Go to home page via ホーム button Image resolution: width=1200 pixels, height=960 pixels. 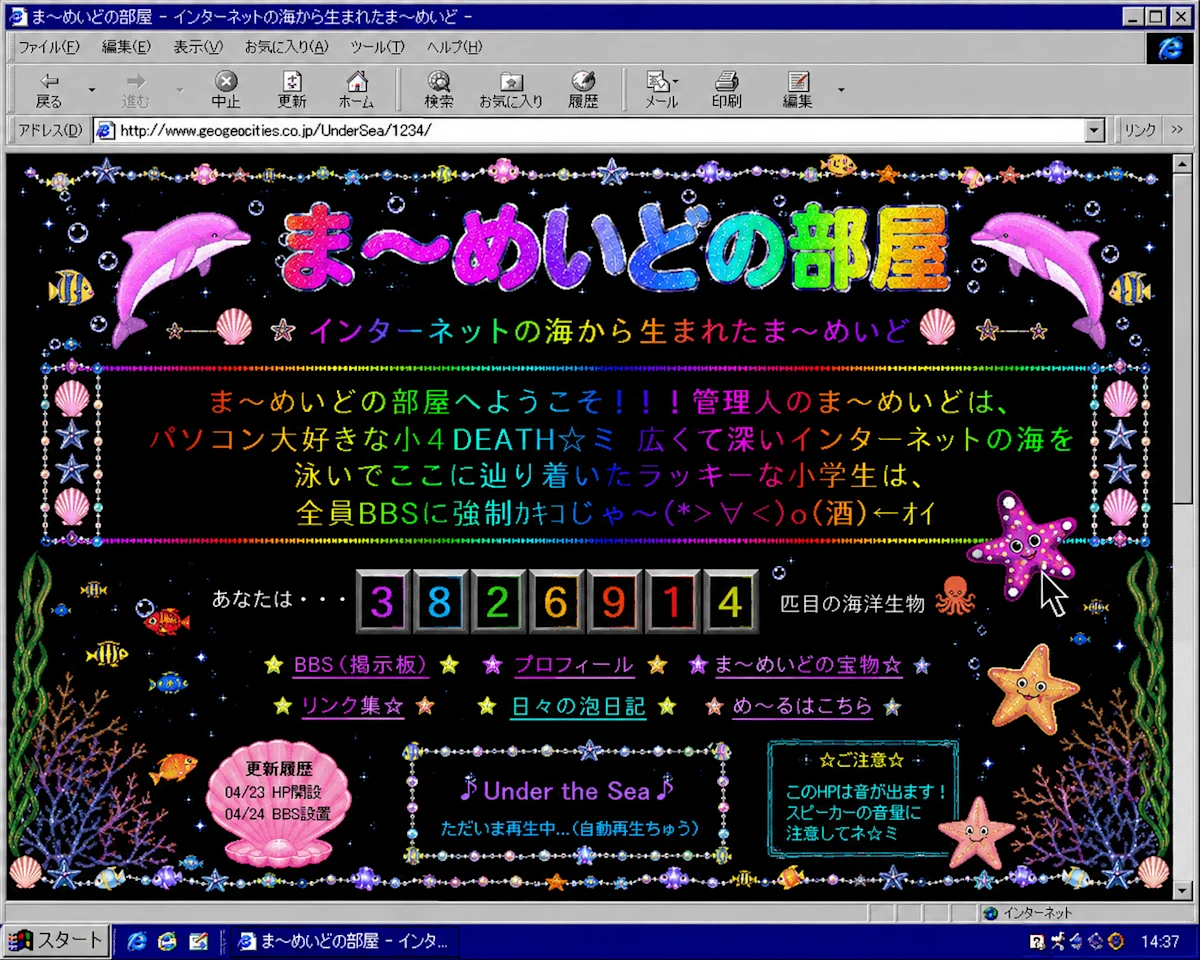[356, 90]
